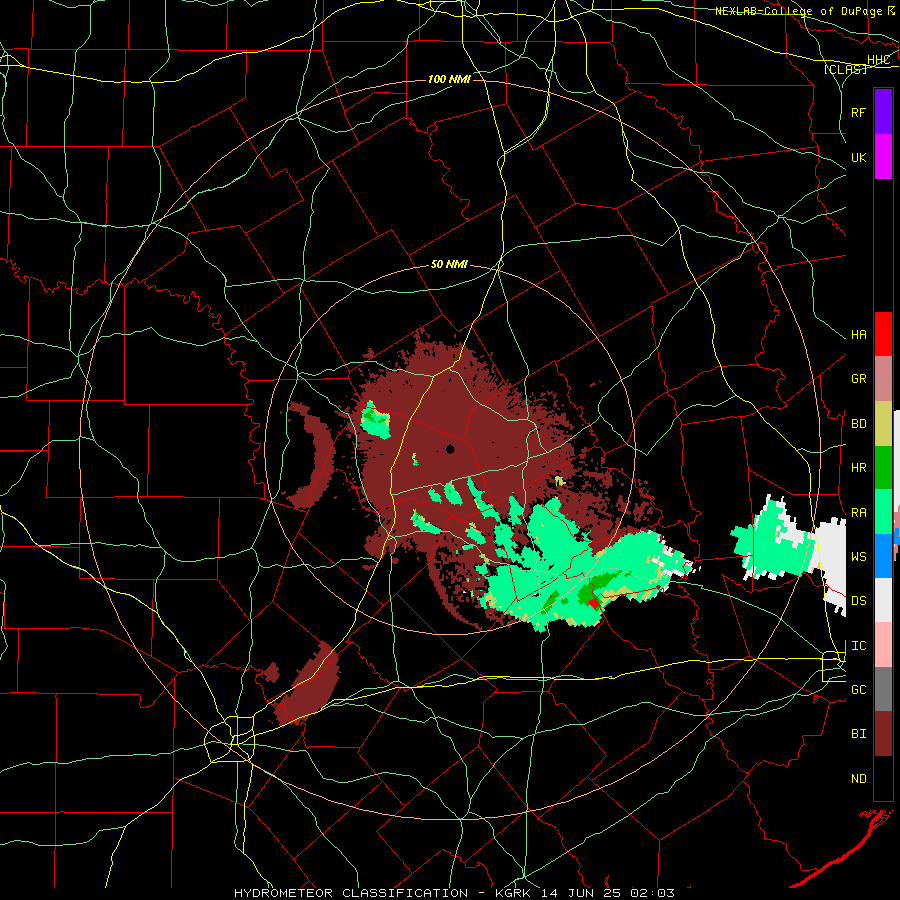Click the BI legend label
This screenshot has width=900, height=900.
click(x=859, y=734)
